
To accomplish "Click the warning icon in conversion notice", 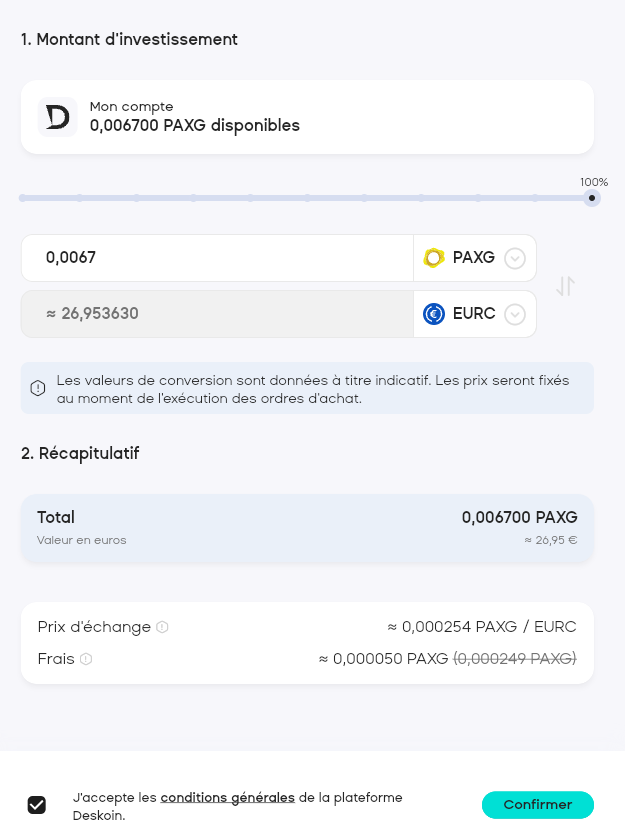I will tap(37, 388).
